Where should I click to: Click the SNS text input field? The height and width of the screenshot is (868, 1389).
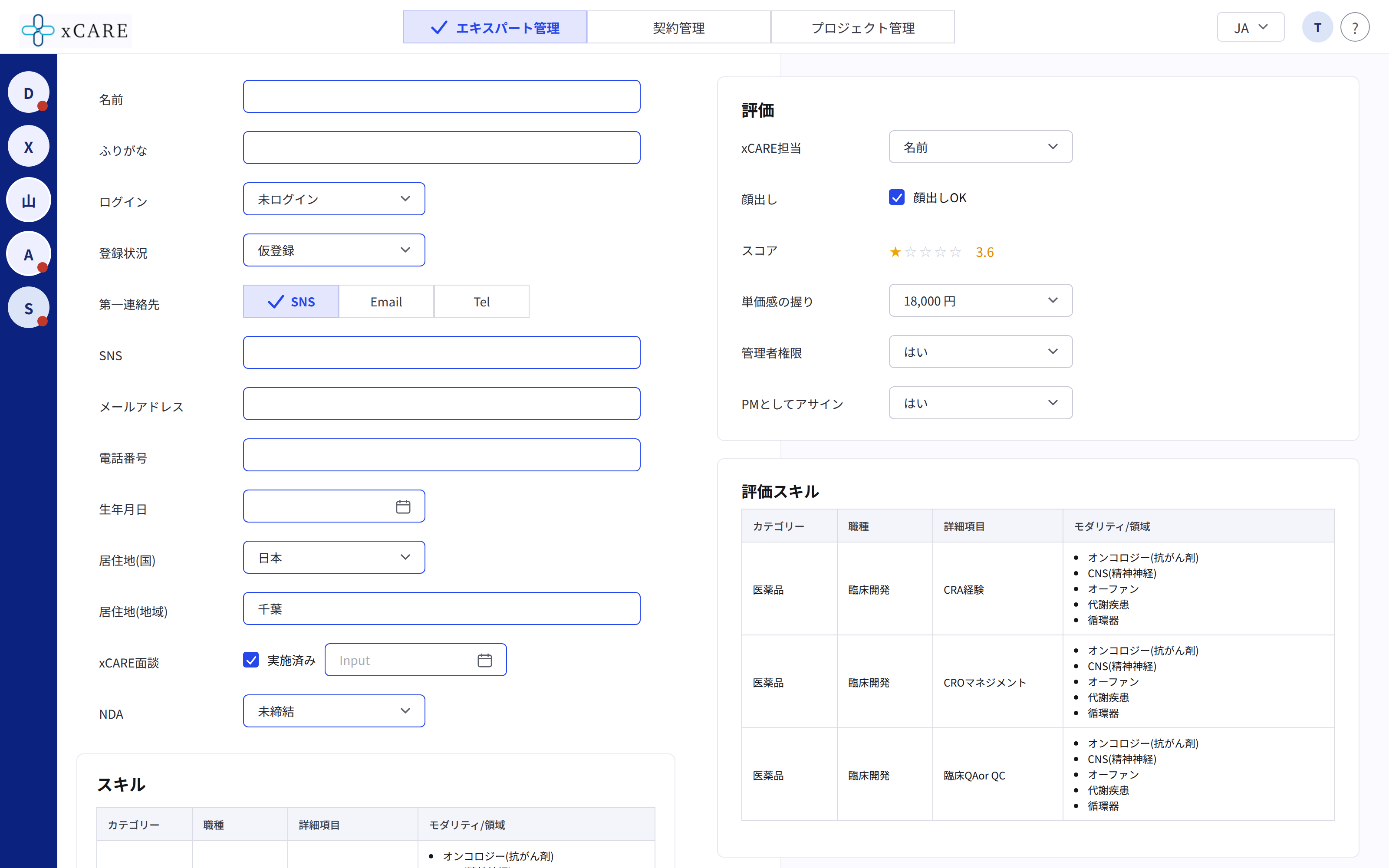click(x=441, y=352)
